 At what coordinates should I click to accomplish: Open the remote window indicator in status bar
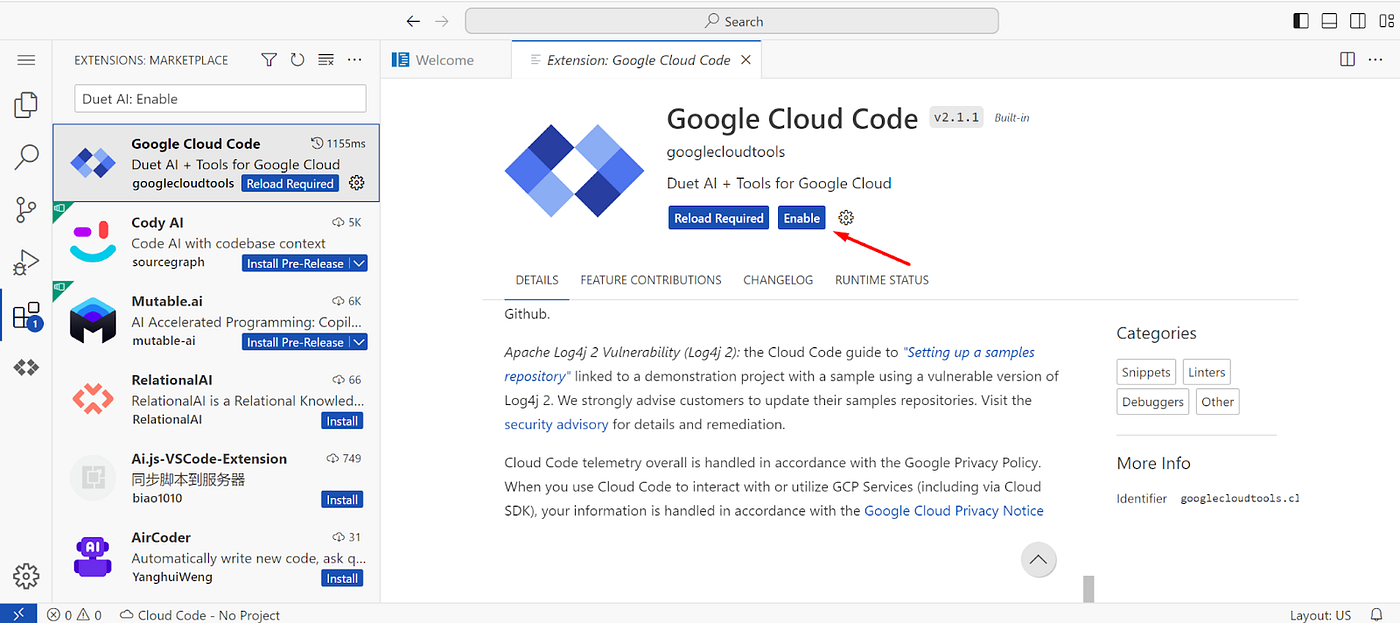(x=18, y=614)
